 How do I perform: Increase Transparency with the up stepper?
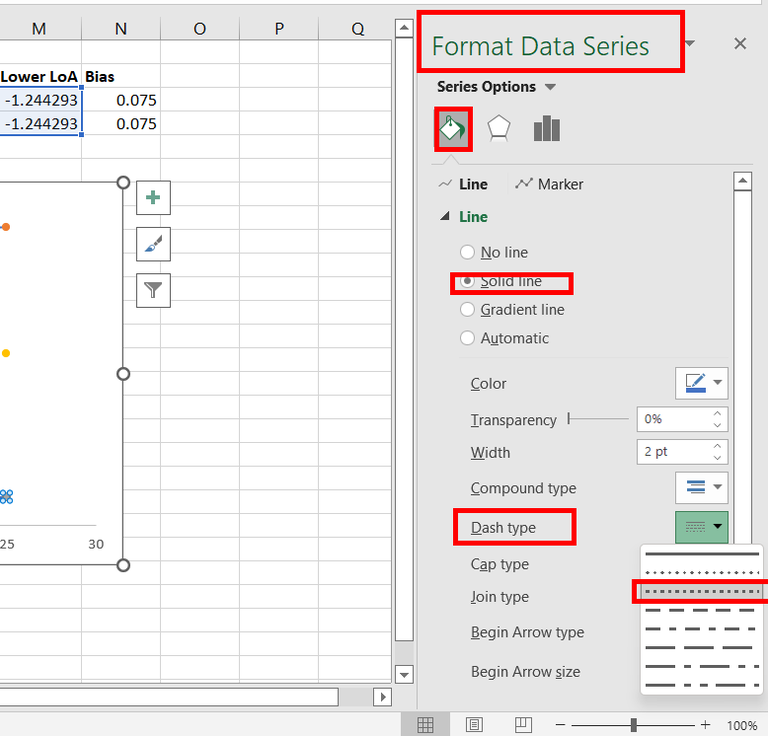717,413
